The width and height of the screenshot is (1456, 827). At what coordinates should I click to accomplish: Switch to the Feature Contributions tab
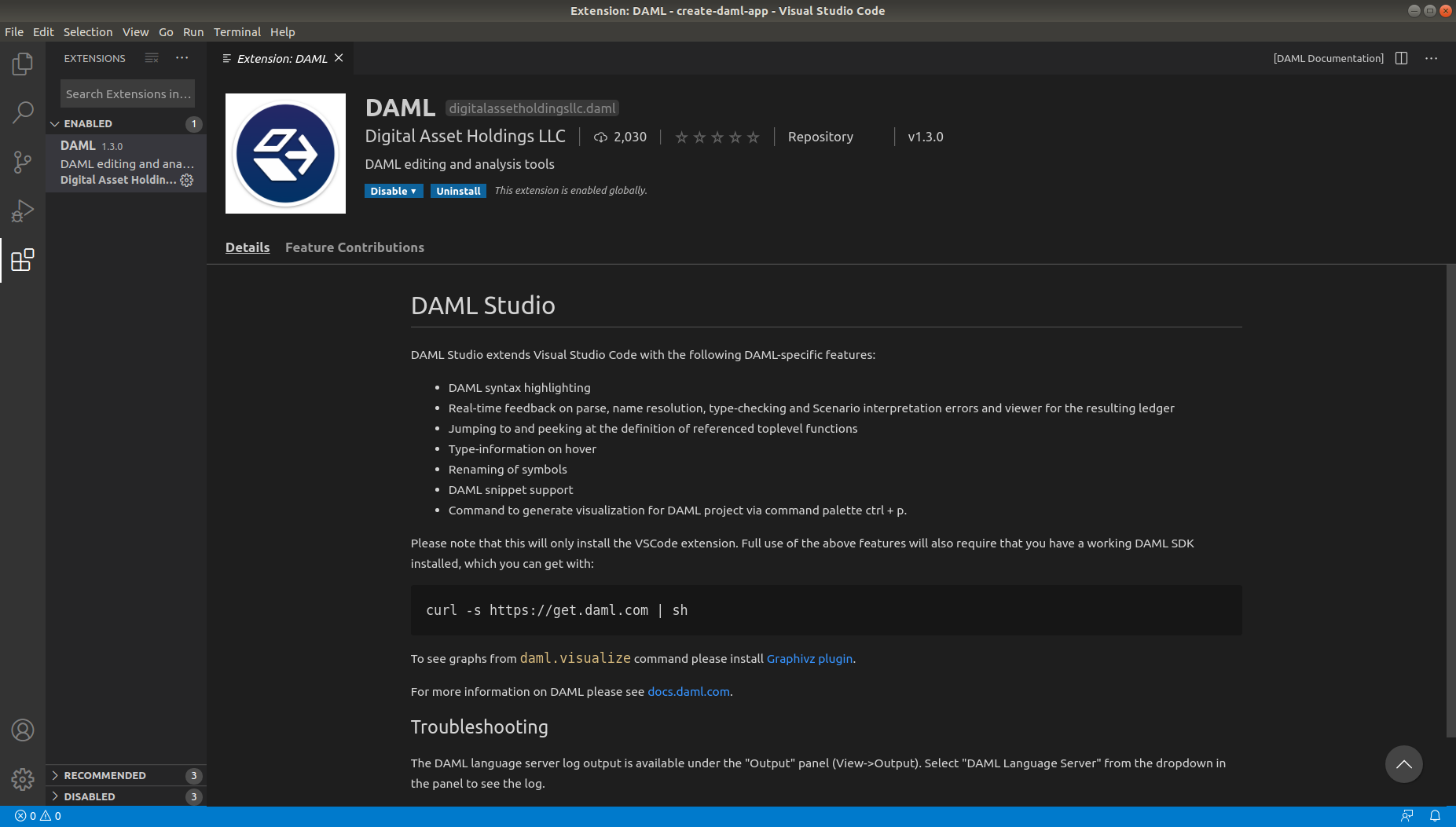coord(354,247)
